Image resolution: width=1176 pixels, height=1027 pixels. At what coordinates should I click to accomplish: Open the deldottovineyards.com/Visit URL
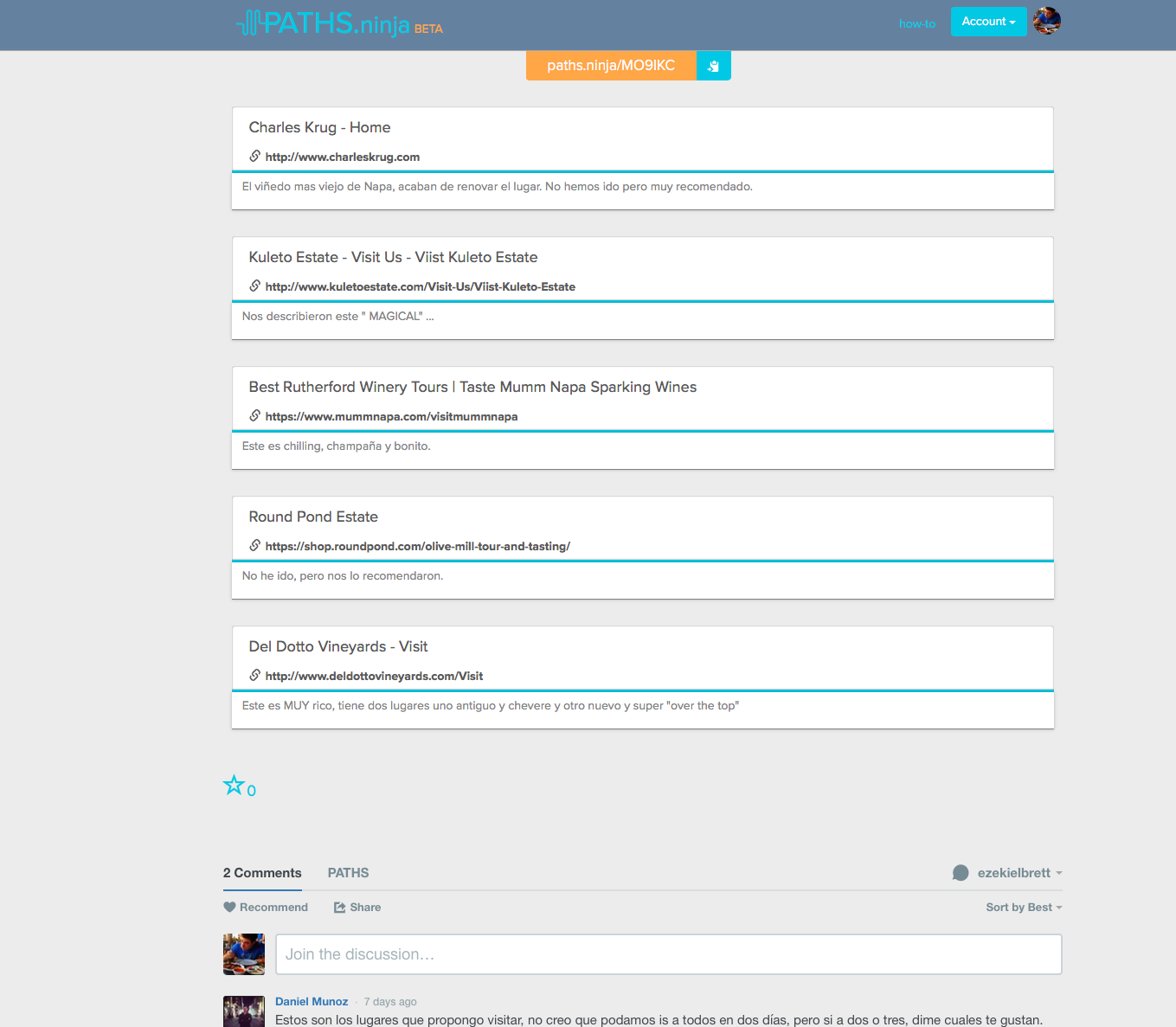click(x=375, y=676)
